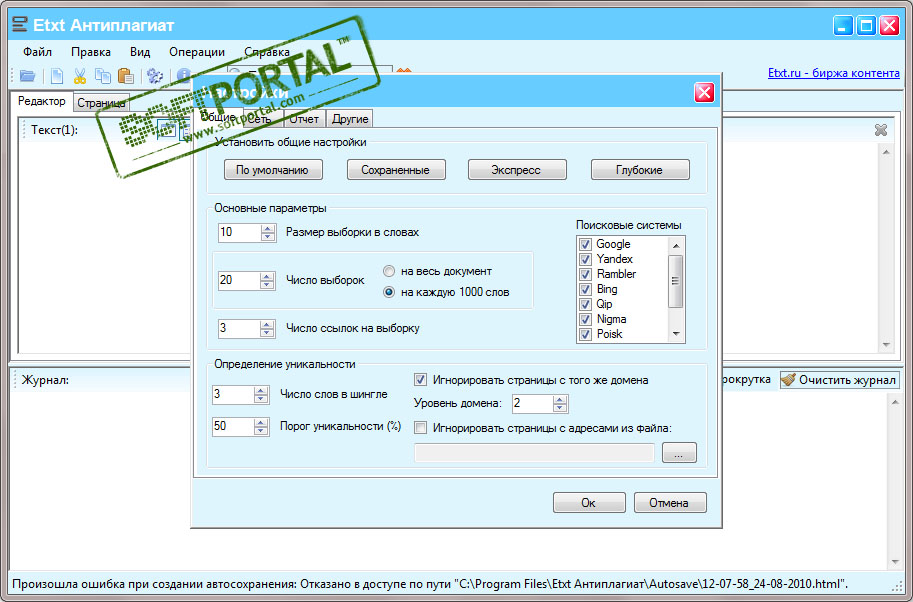The width and height of the screenshot is (913, 602).
Task: Switch to the Другие settings tab
Action: [350, 119]
